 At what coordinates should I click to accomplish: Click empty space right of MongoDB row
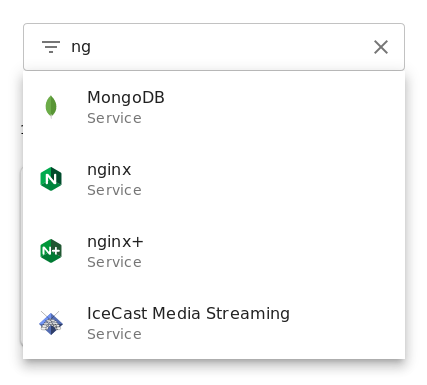pos(283,107)
